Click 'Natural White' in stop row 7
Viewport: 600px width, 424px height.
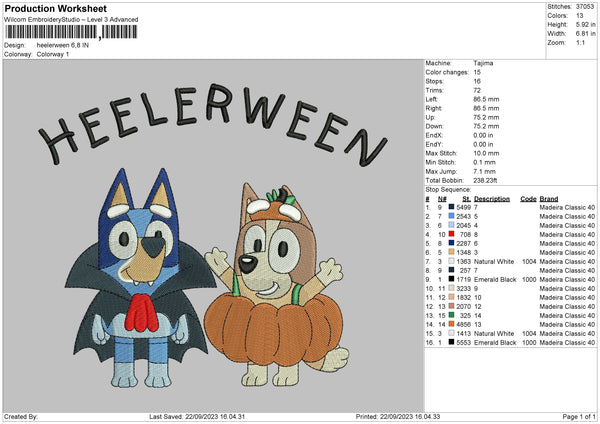click(494, 261)
